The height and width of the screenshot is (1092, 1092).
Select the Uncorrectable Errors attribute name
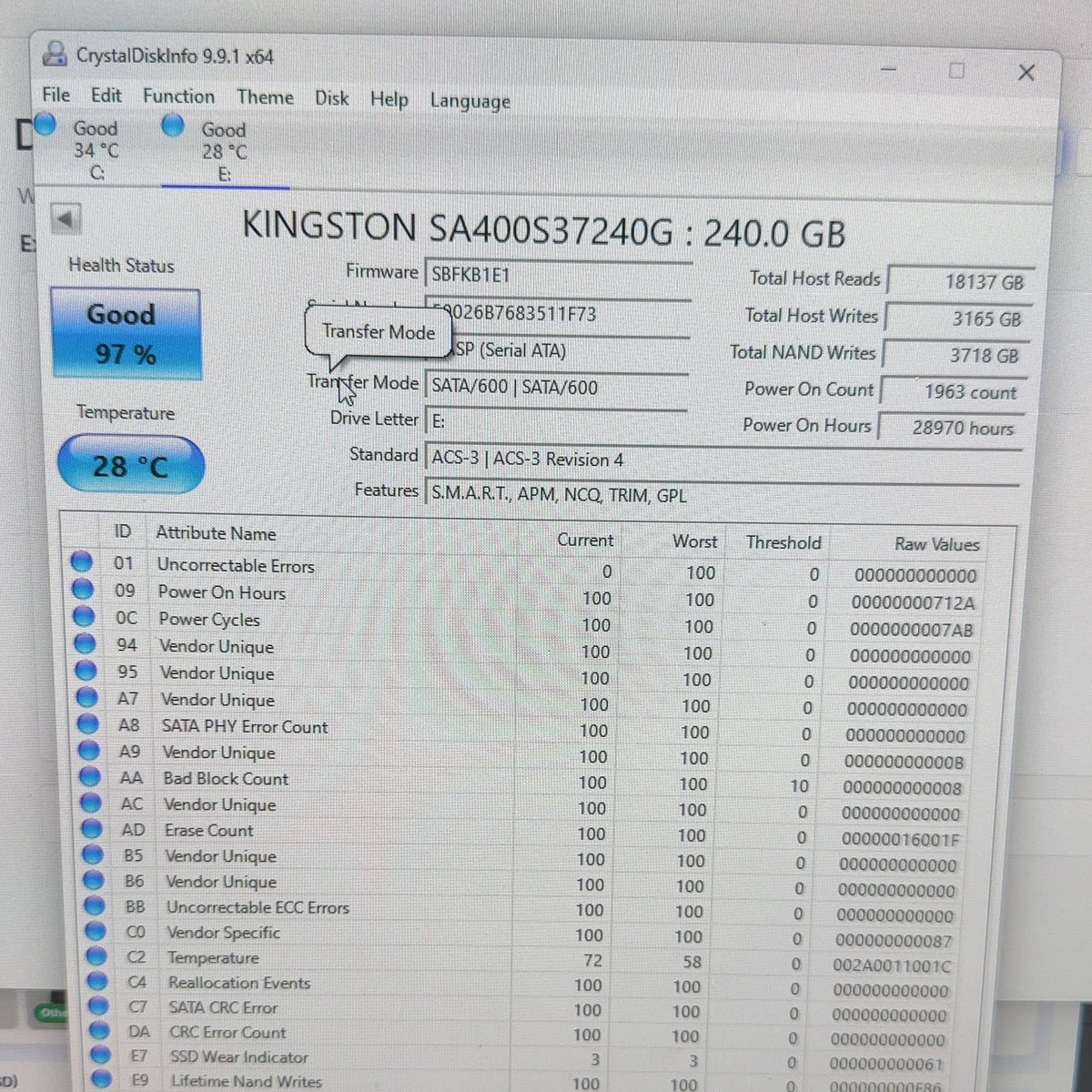(236, 565)
